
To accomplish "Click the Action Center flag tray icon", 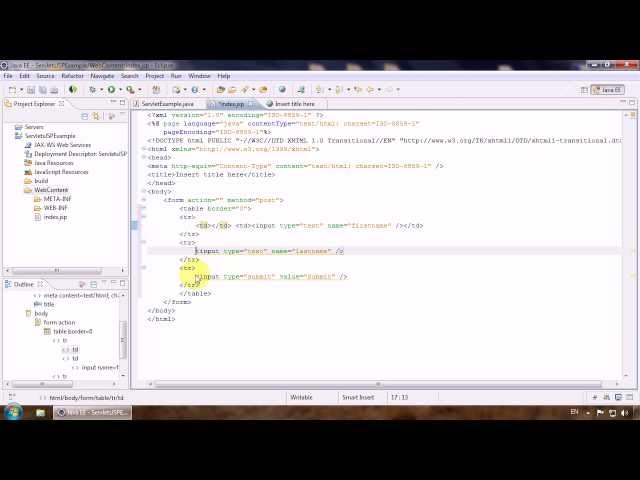I will [x=600, y=413].
